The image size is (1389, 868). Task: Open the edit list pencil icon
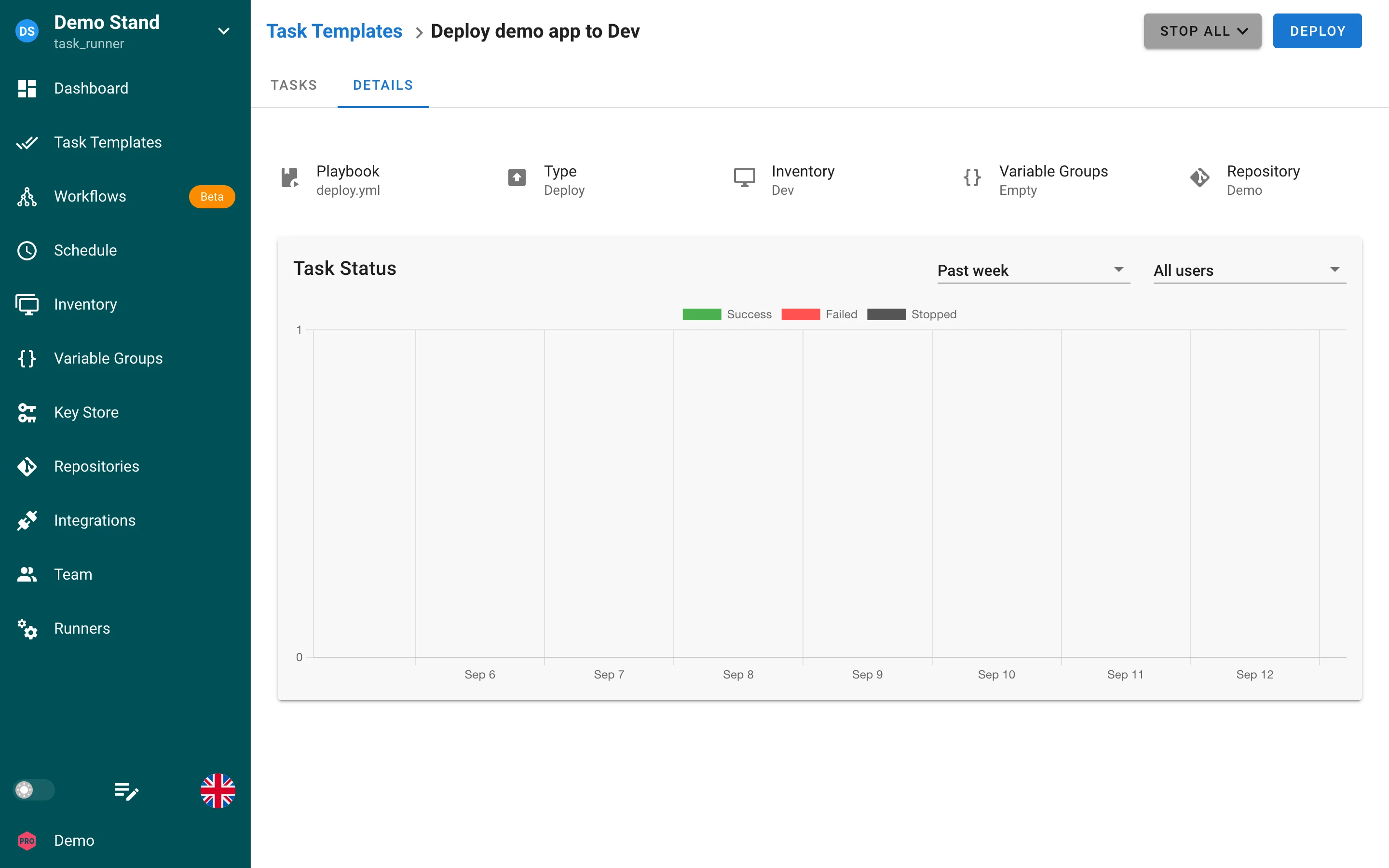[126, 791]
